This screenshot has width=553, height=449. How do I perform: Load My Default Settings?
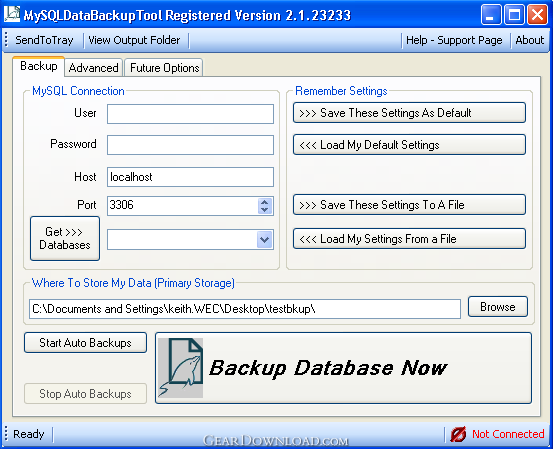tap(409, 145)
